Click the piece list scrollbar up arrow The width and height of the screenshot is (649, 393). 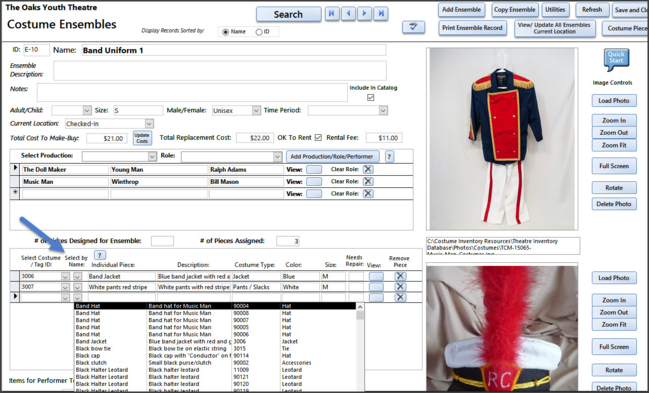pos(360,307)
